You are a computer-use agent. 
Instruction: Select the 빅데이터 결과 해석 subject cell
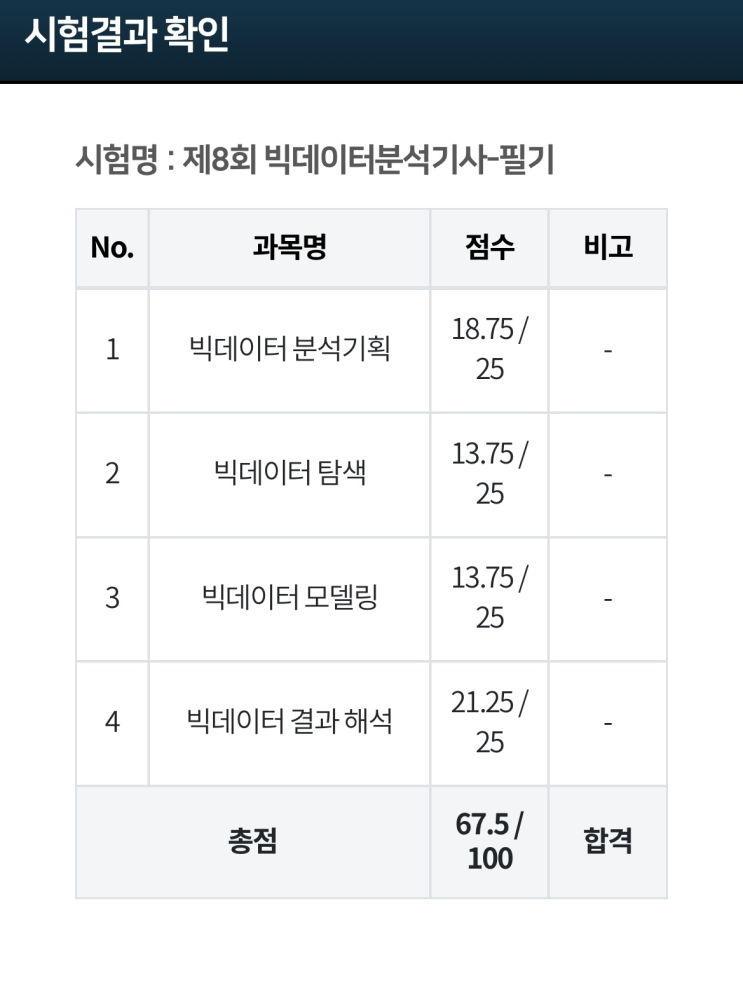[x=289, y=722]
